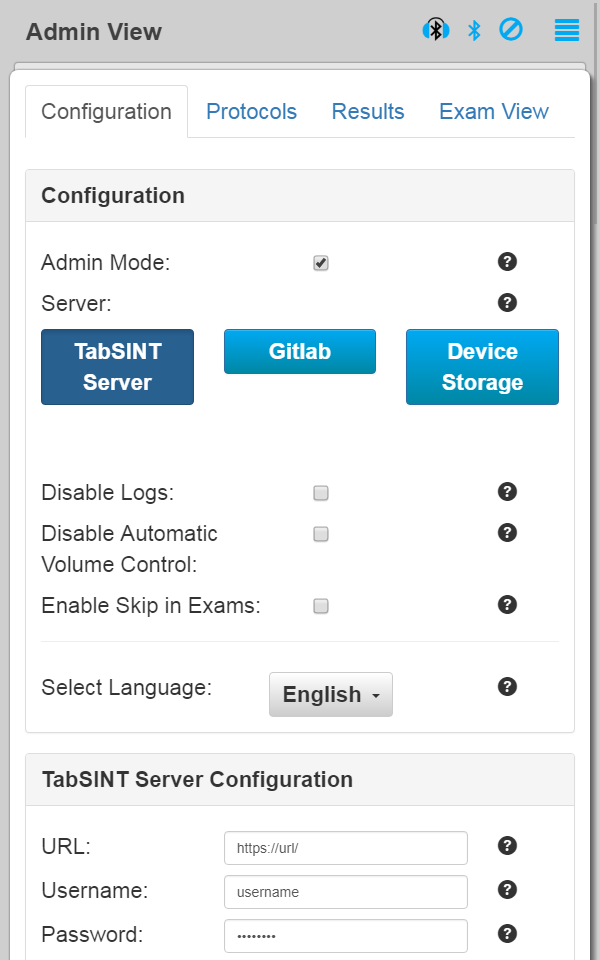Viewport: 600px width, 960px height.
Task: Show help for Server setting
Action: pyautogui.click(x=507, y=302)
